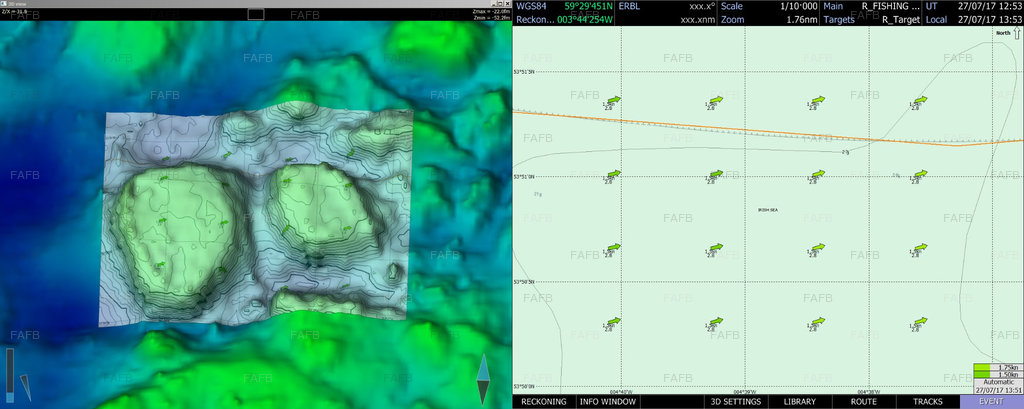
Task: Open the LIBRARY menu
Action: [x=799, y=401]
